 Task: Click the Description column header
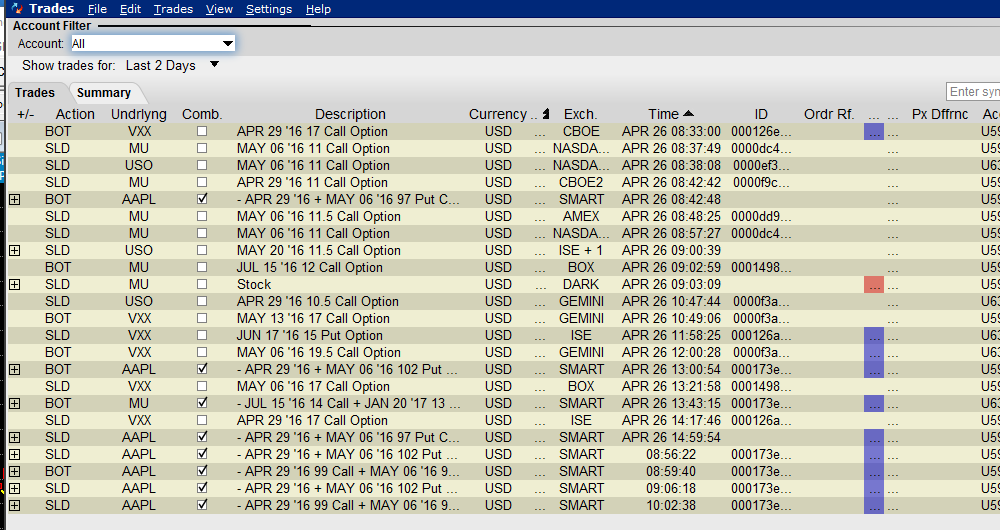tap(350, 114)
